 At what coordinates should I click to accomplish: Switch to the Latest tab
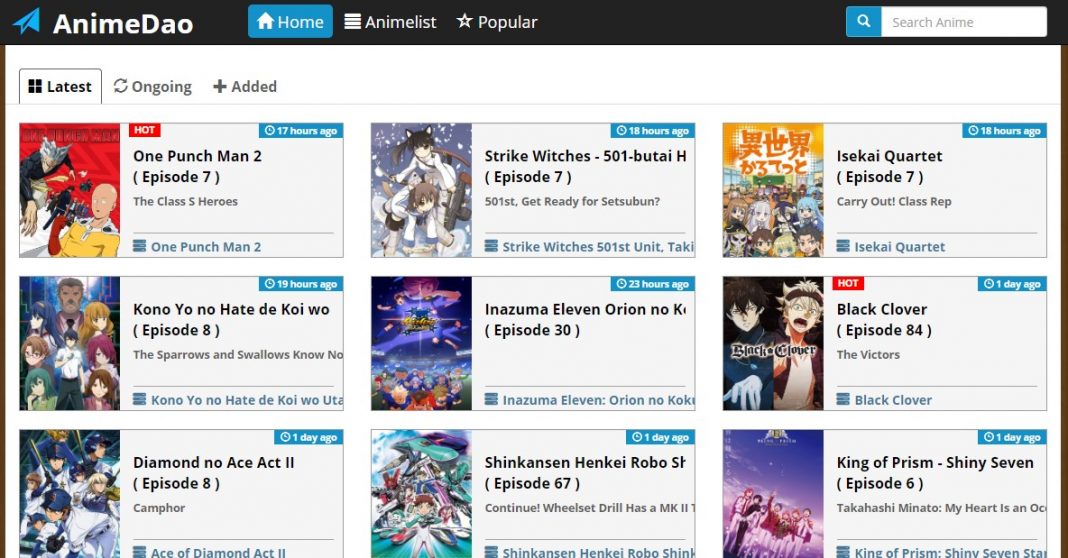pyautogui.click(x=60, y=87)
